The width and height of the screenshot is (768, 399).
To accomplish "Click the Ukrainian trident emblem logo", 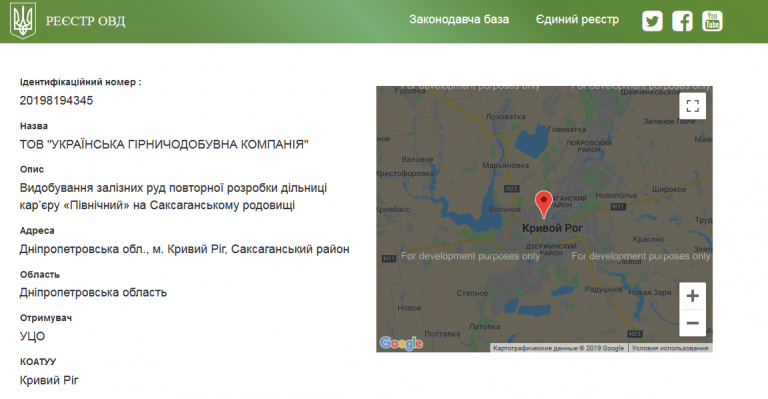I will pyautogui.click(x=23, y=21).
